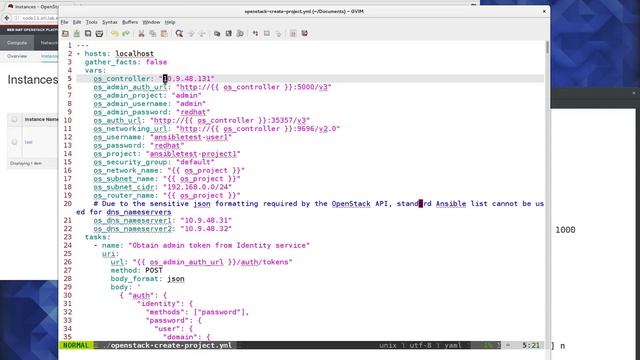Screen dimensions: 640x360
Task: Toggle the select-all instances checkbox
Action: pyautogui.click(x=14, y=120)
